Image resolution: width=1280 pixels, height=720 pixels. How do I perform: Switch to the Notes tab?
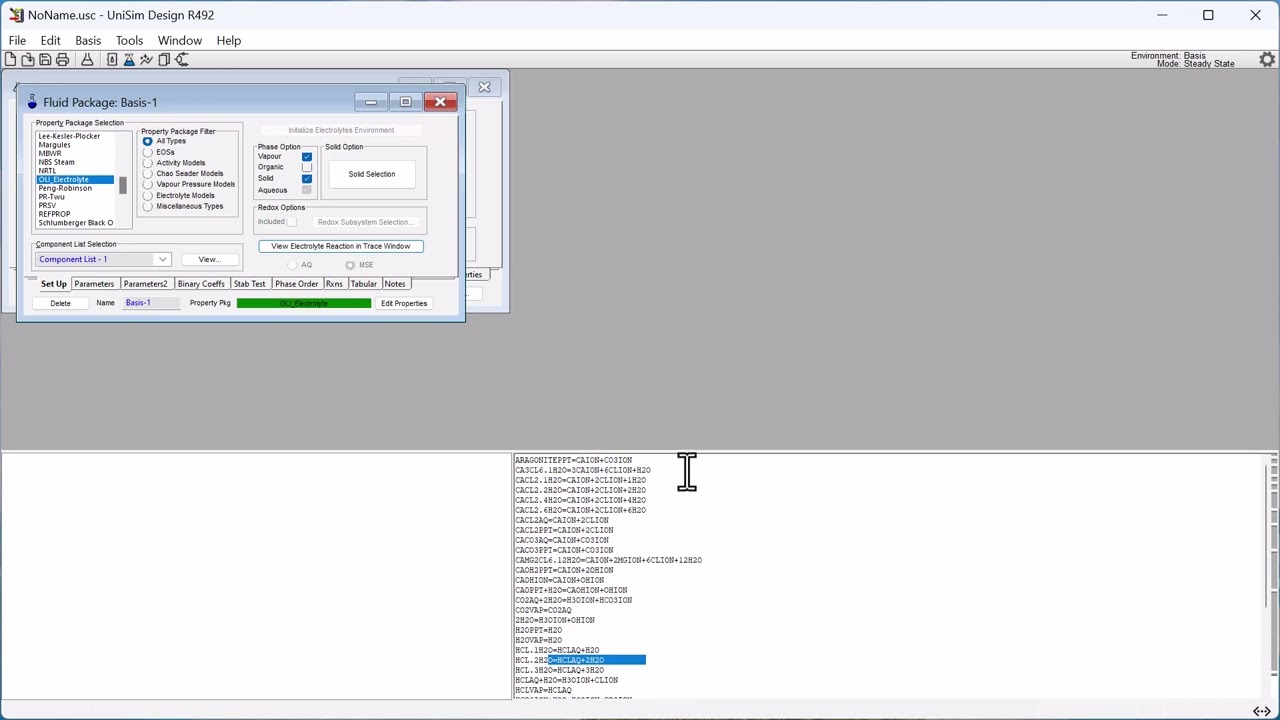pyautogui.click(x=395, y=284)
